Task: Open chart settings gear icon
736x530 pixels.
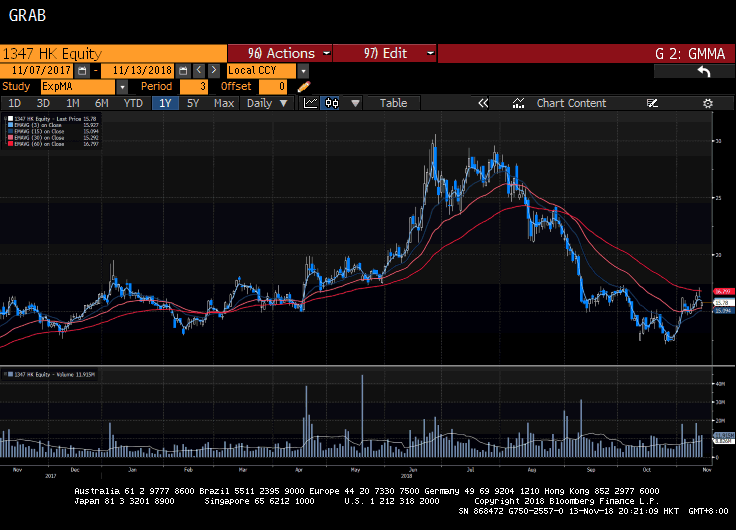Action: (708, 103)
